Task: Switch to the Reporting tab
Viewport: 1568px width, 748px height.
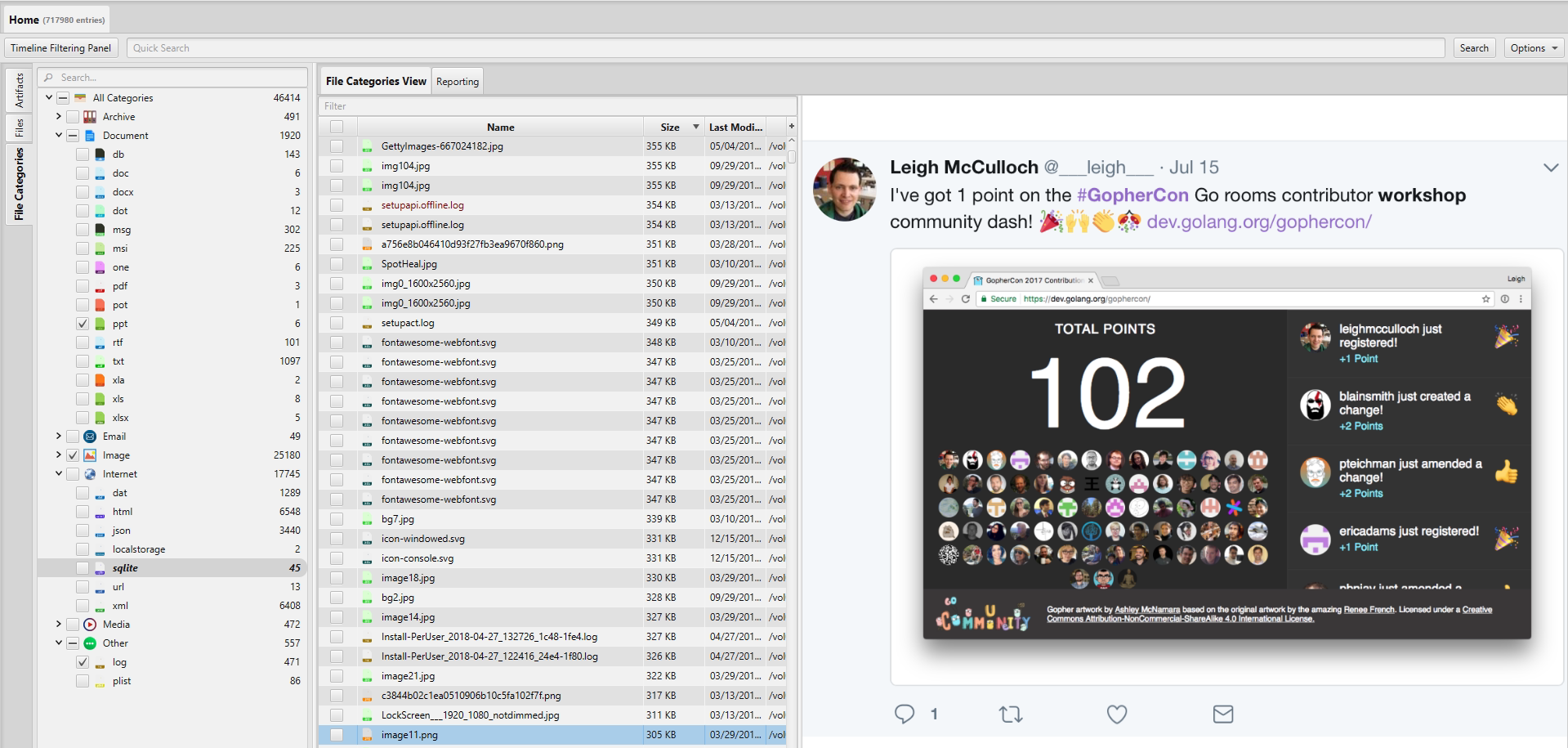Action: (x=457, y=82)
